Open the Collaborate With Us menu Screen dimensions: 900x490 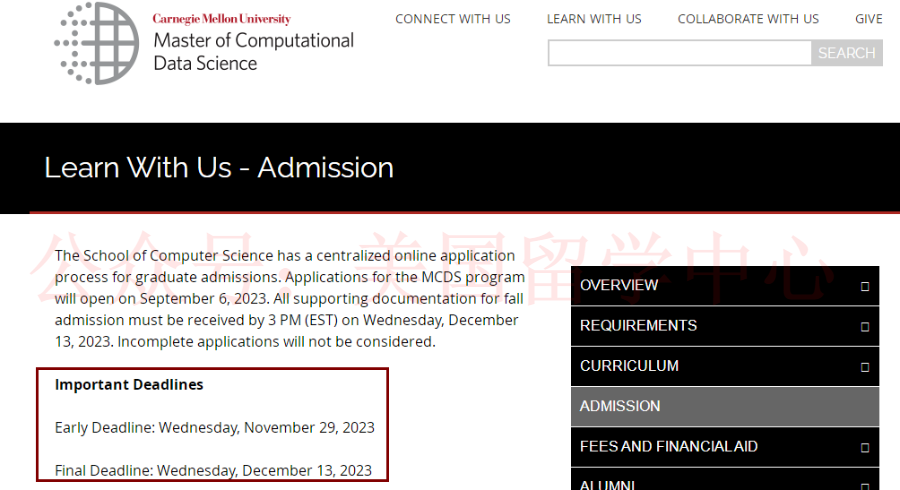(748, 19)
